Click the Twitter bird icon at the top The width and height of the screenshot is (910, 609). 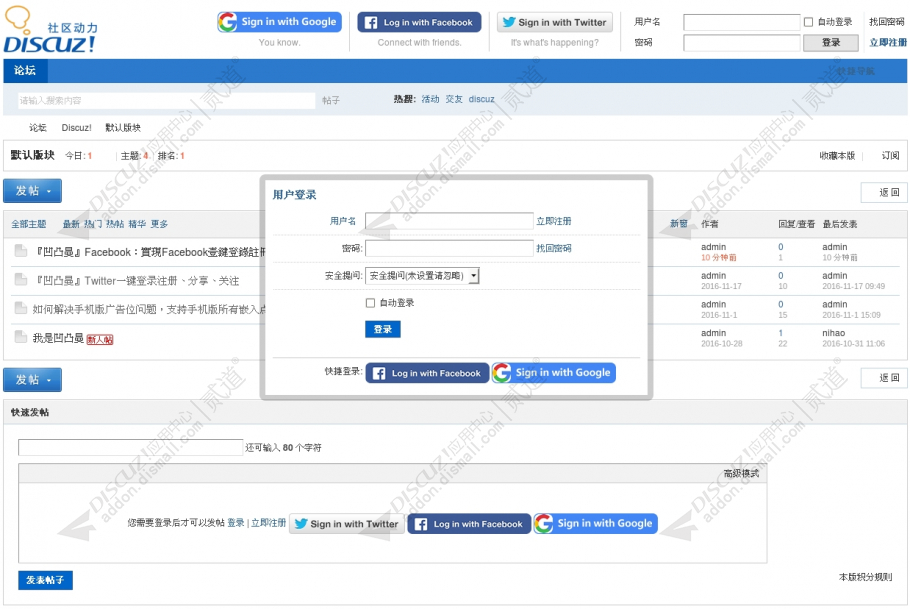[511, 21]
